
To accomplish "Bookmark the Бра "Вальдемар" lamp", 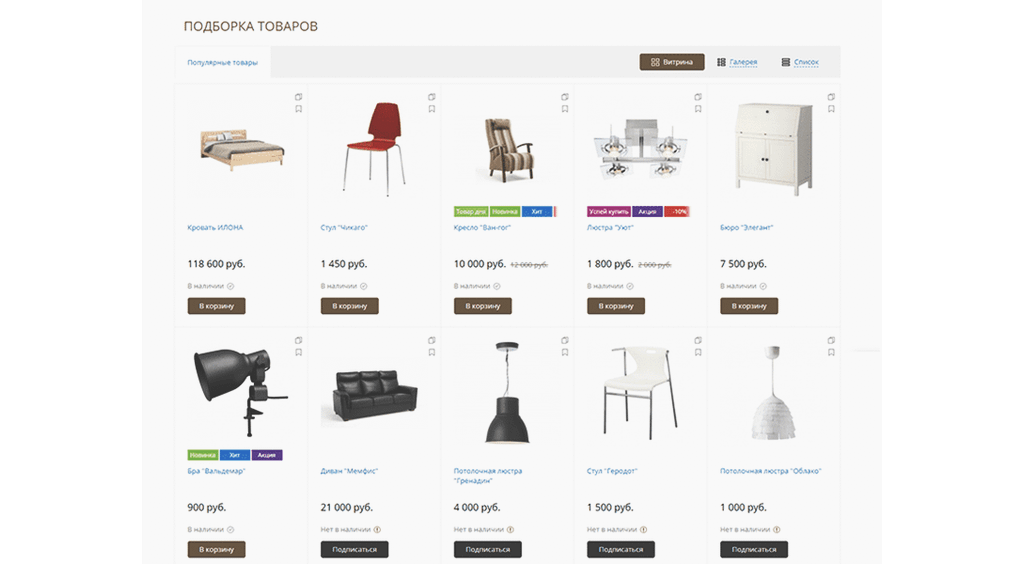I will coord(298,352).
